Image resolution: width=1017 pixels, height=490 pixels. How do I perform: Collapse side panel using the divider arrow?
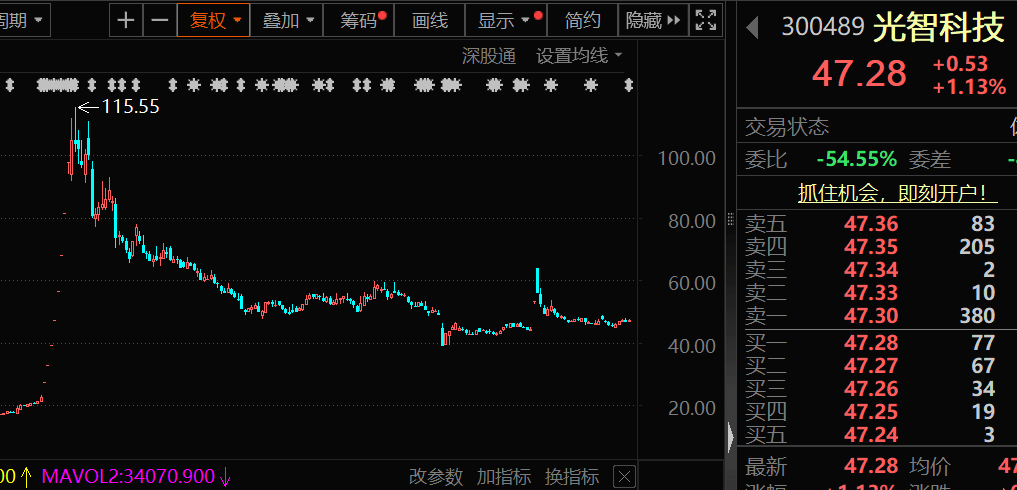click(730, 437)
